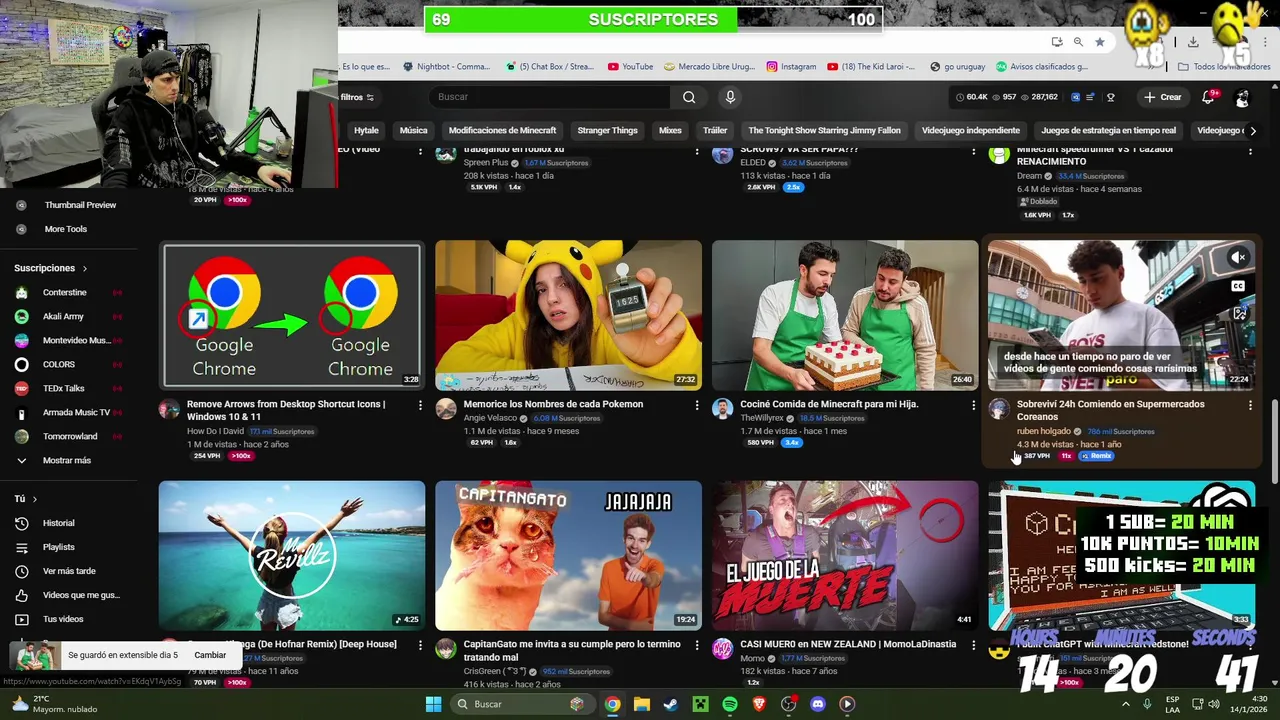The height and width of the screenshot is (720, 1280).
Task: Select the Hytale category chip
Action: point(366,130)
